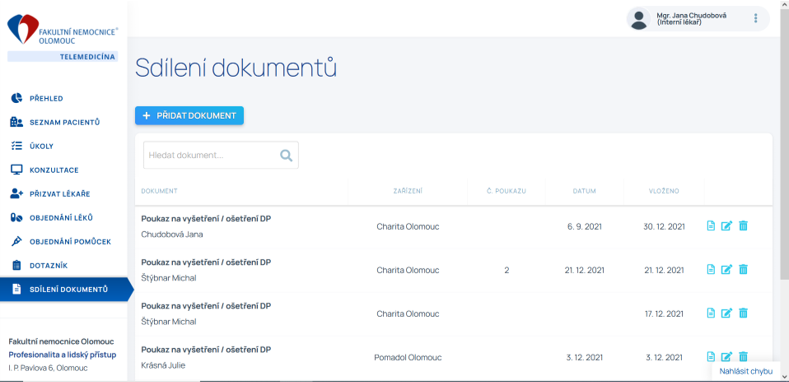Open the three-dot user menu
This screenshot has height=382, width=789.
pyautogui.click(x=755, y=19)
